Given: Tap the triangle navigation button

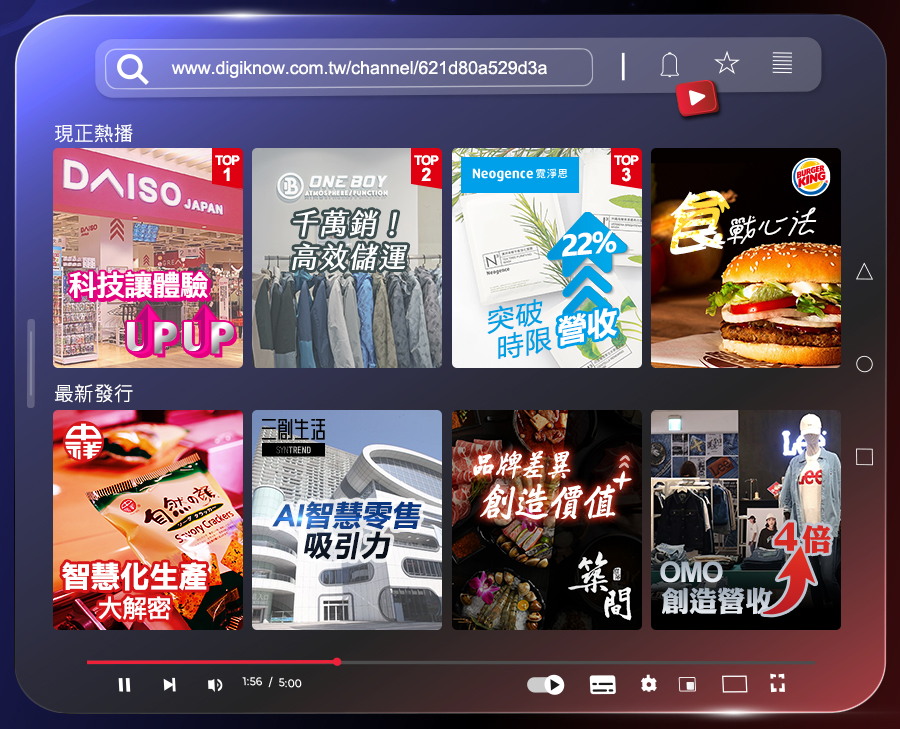Looking at the screenshot, I should (864, 272).
